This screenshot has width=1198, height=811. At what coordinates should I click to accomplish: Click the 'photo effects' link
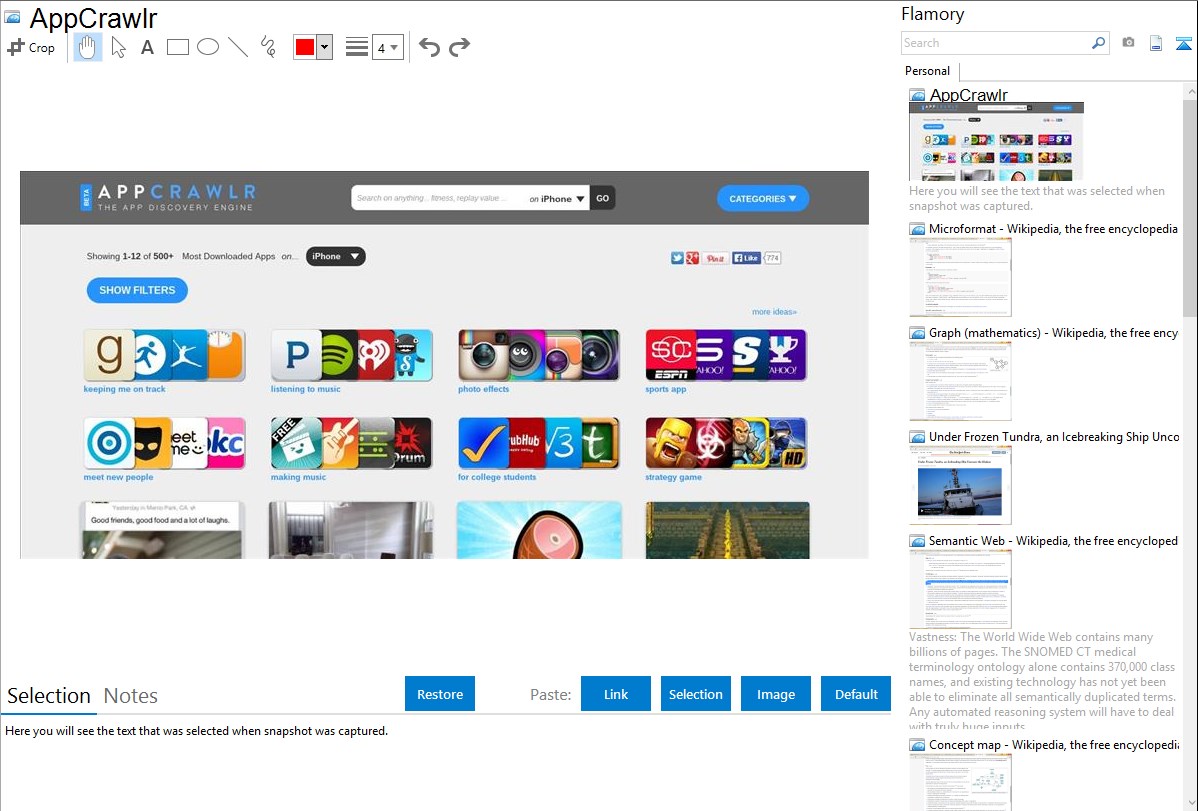tap(484, 389)
